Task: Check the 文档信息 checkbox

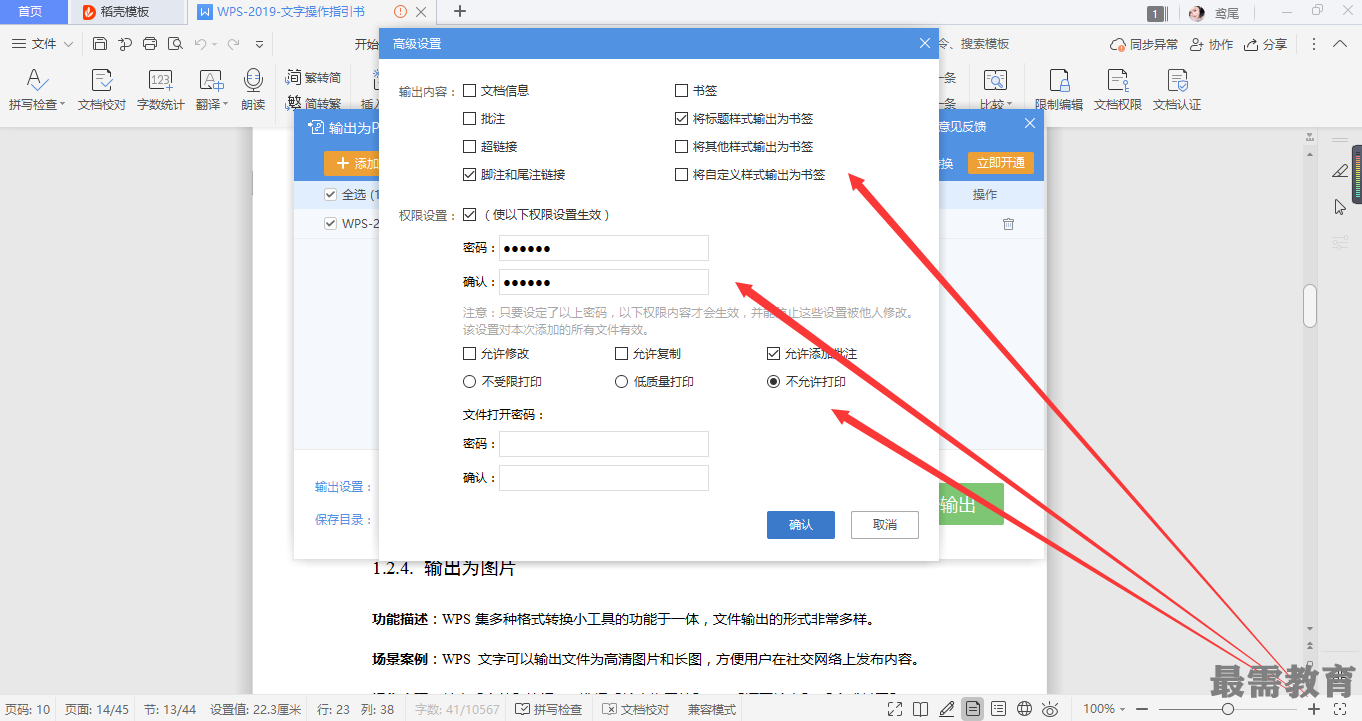Action: pos(469,90)
